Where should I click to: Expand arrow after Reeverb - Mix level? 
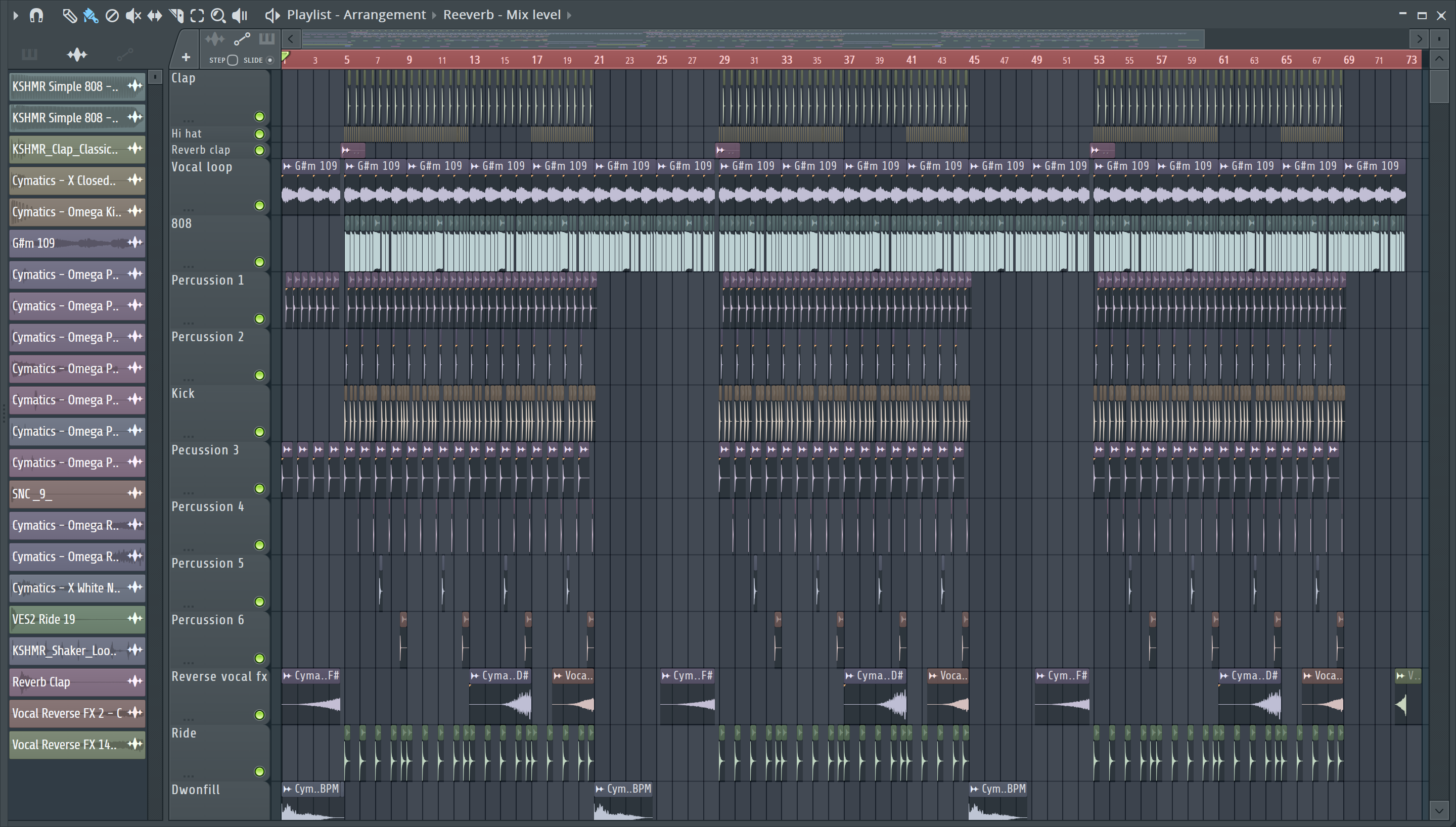(x=569, y=15)
